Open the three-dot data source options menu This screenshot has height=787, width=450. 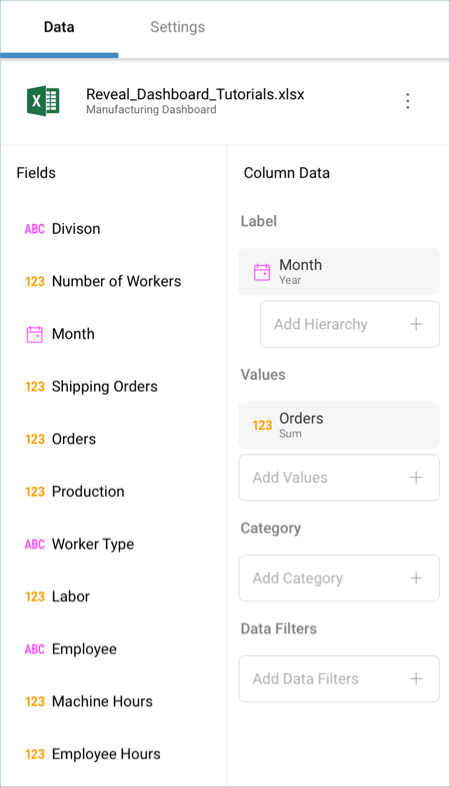(x=407, y=101)
